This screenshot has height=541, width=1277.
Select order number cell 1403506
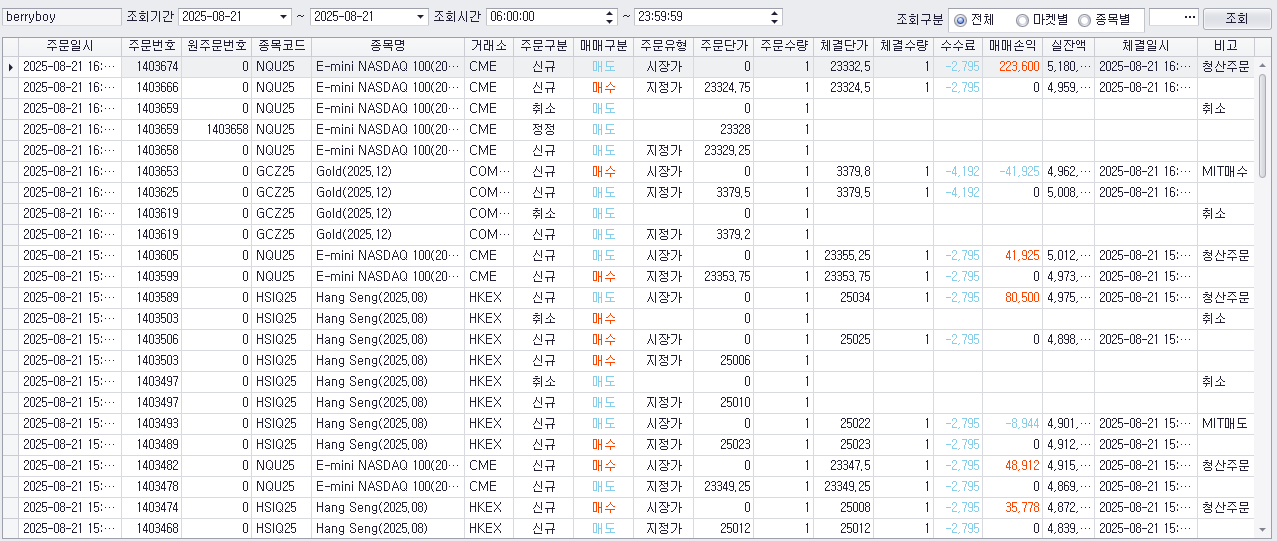coord(152,339)
